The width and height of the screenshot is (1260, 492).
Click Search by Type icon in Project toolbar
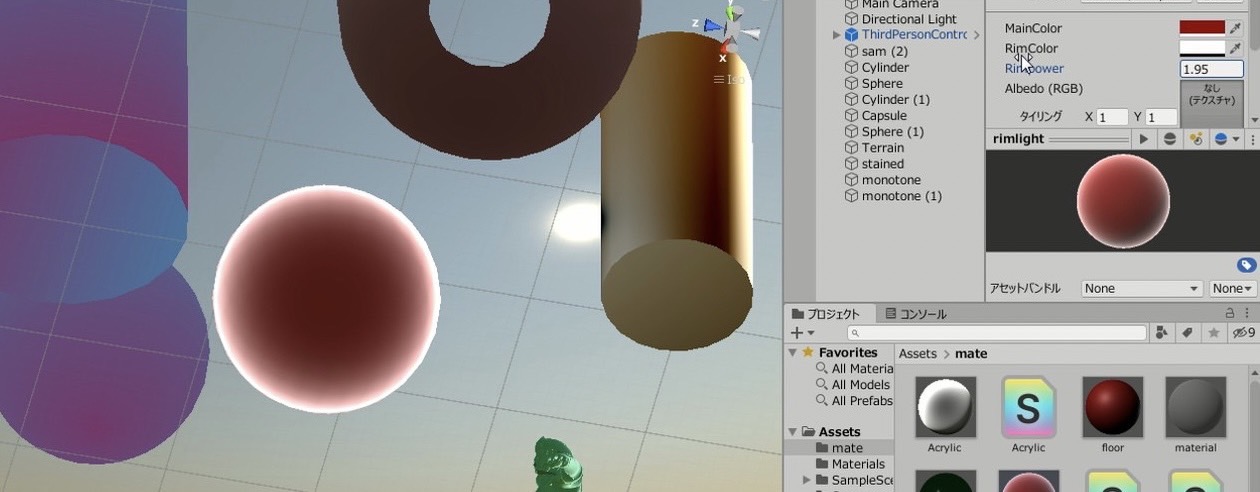[x=1162, y=333]
